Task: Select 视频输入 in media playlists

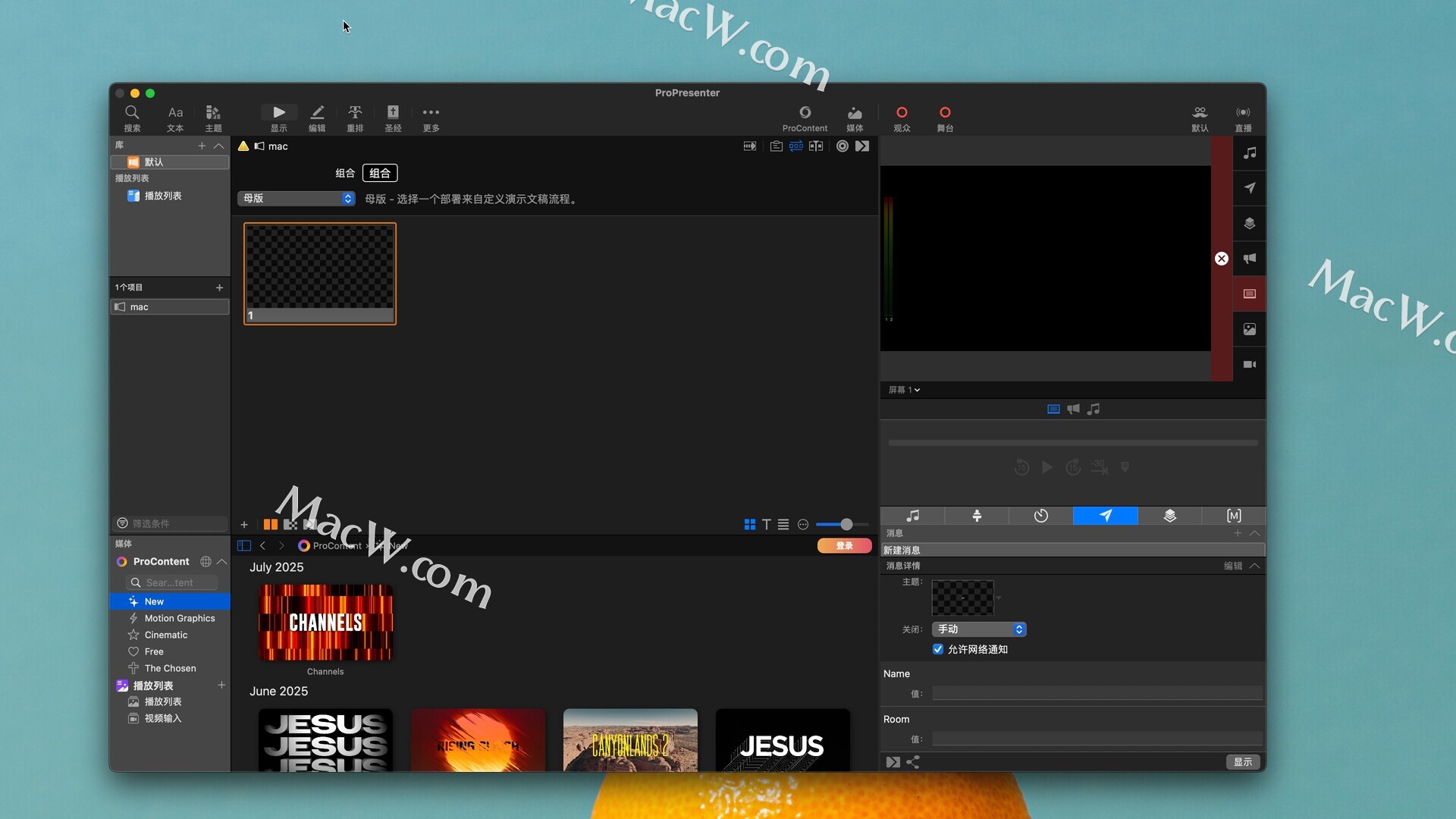Action: [x=170, y=718]
